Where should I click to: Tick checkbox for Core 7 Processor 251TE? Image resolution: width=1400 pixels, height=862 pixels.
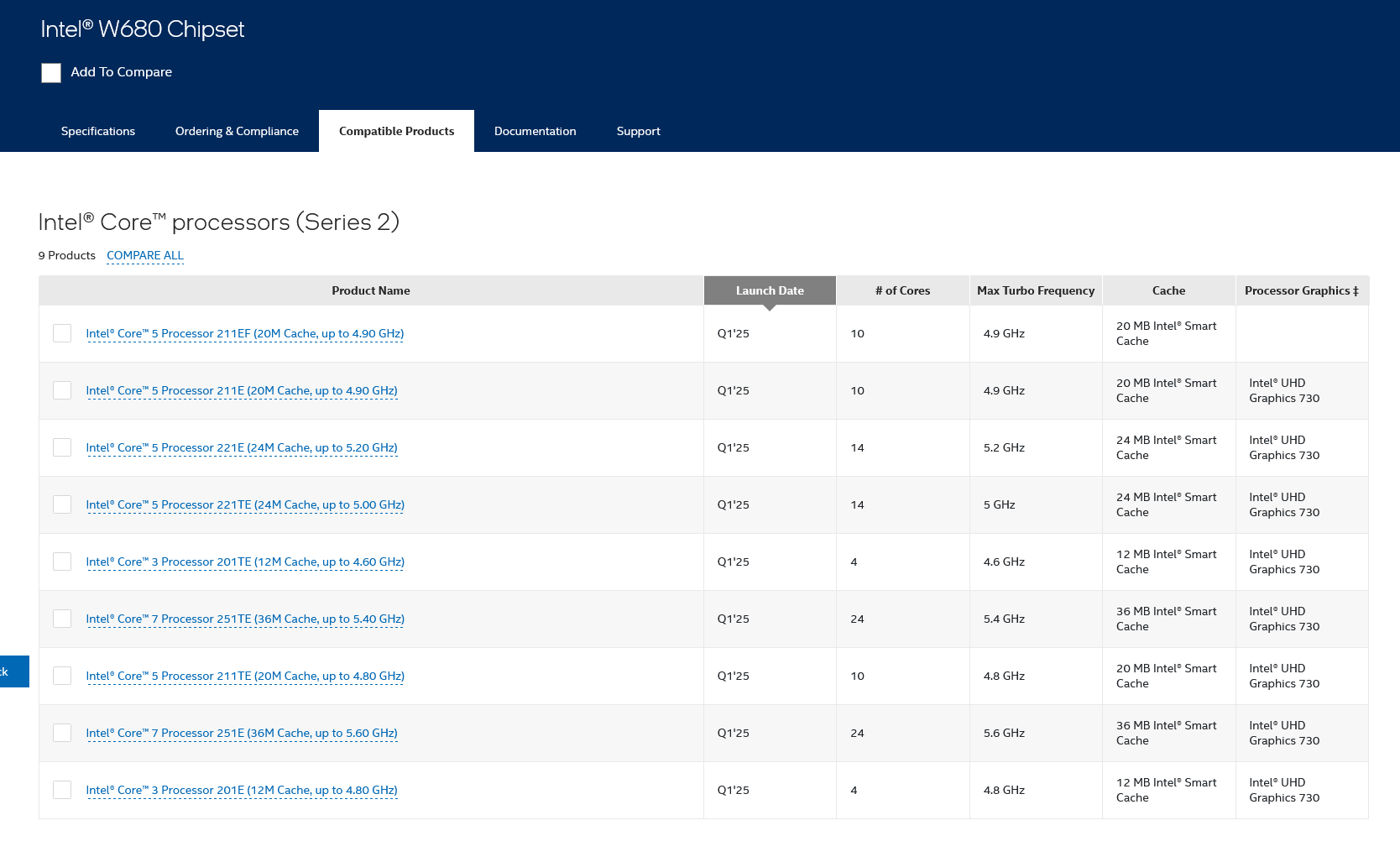click(62, 619)
